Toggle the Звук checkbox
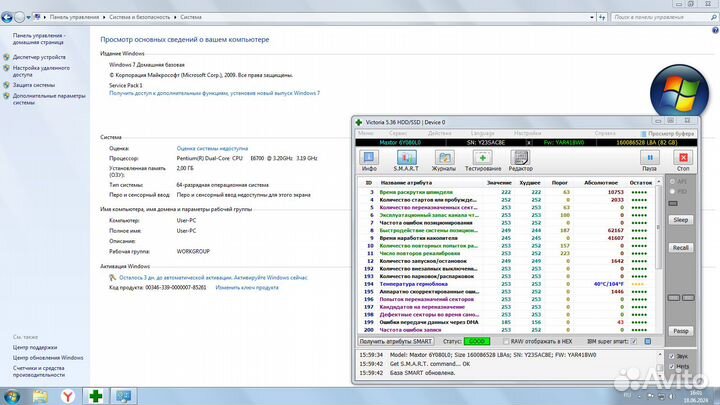Screen dimensions: 720x405 [672, 356]
